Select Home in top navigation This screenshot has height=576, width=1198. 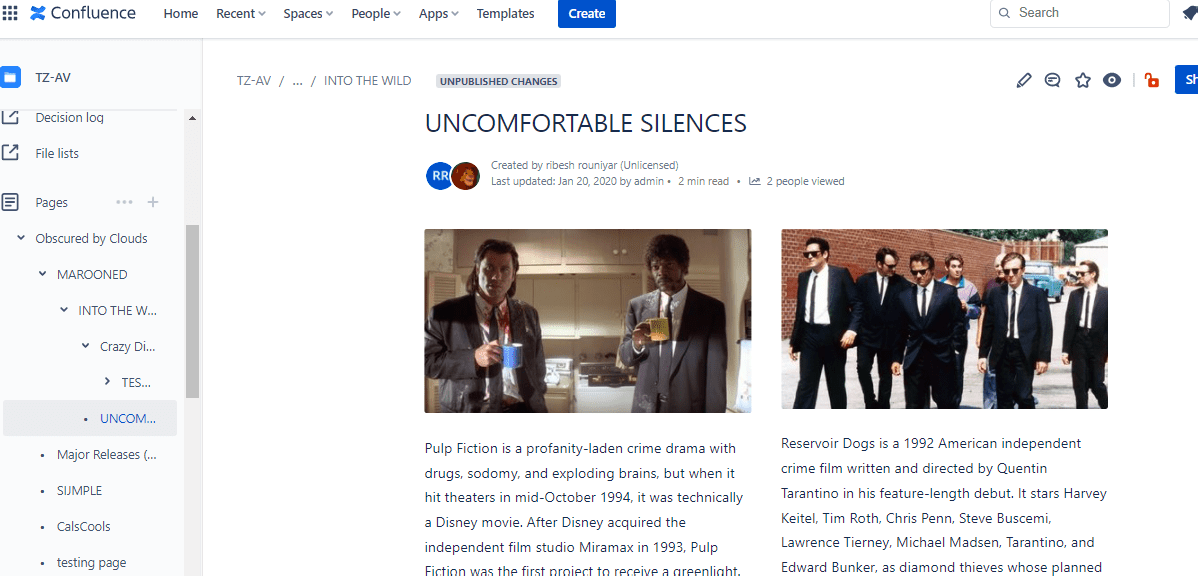pyautogui.click(x=181, y=13)
